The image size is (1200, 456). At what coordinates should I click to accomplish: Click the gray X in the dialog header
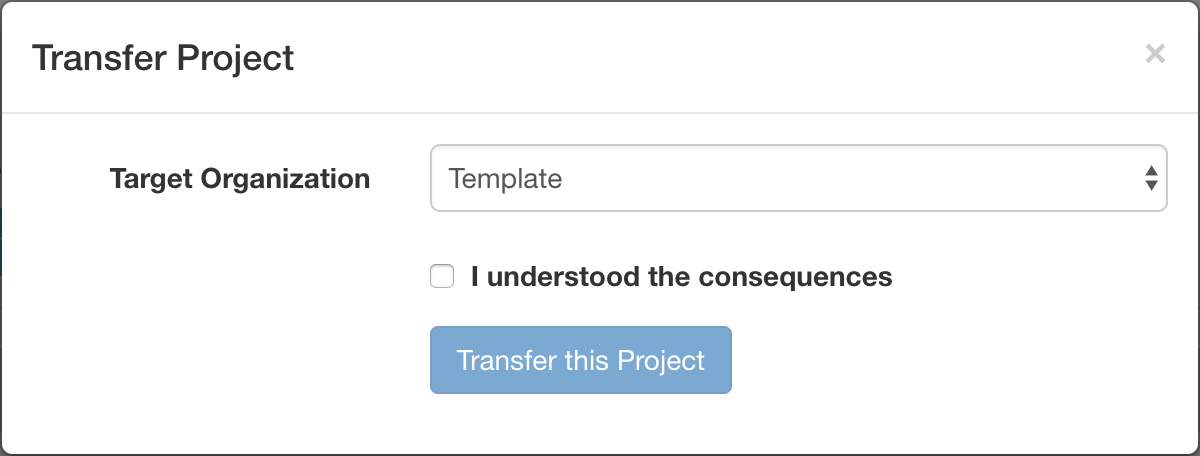coord(1155,54)
